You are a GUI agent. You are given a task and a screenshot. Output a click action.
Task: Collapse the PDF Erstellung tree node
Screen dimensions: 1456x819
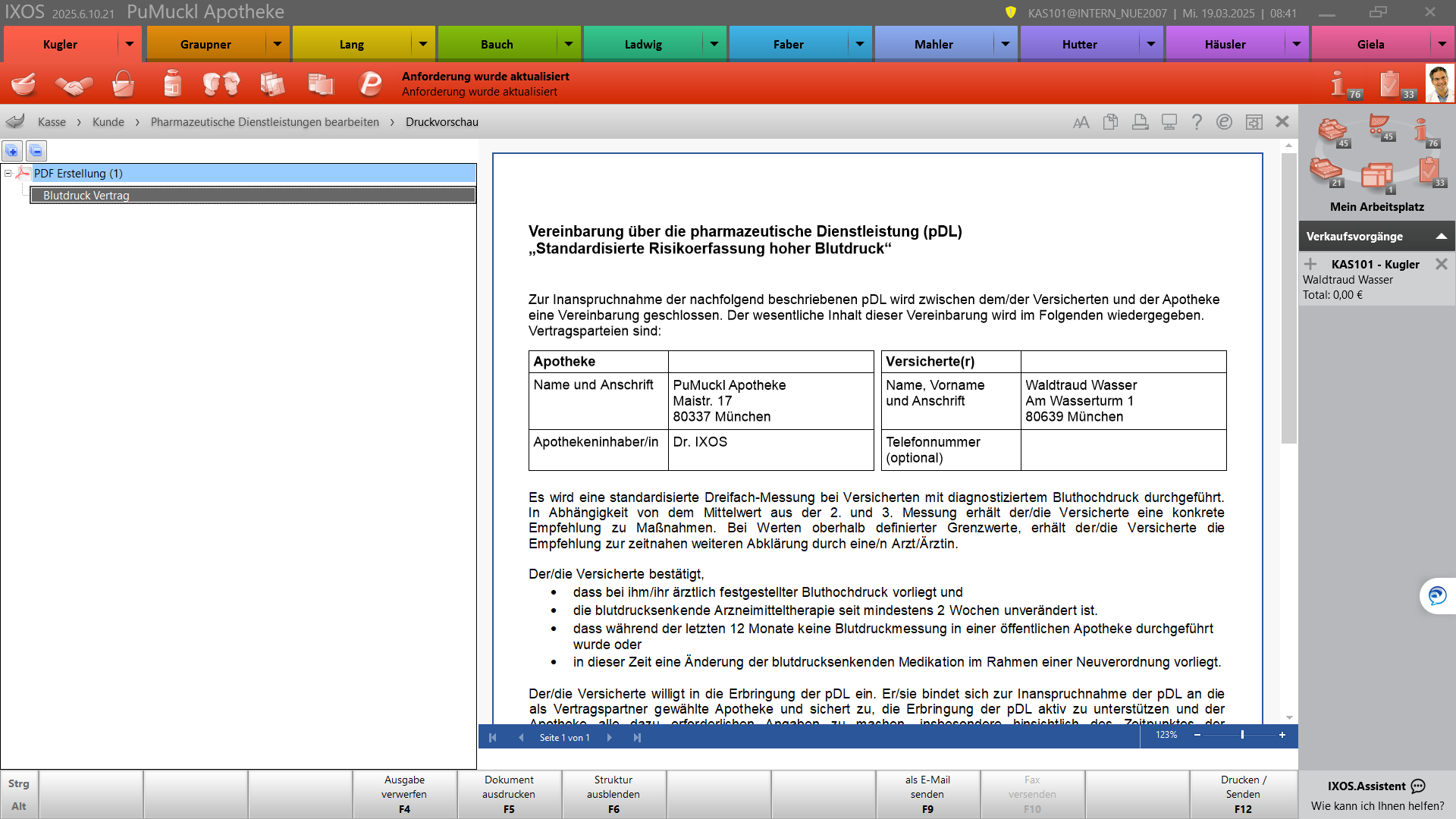click(8, 174)
